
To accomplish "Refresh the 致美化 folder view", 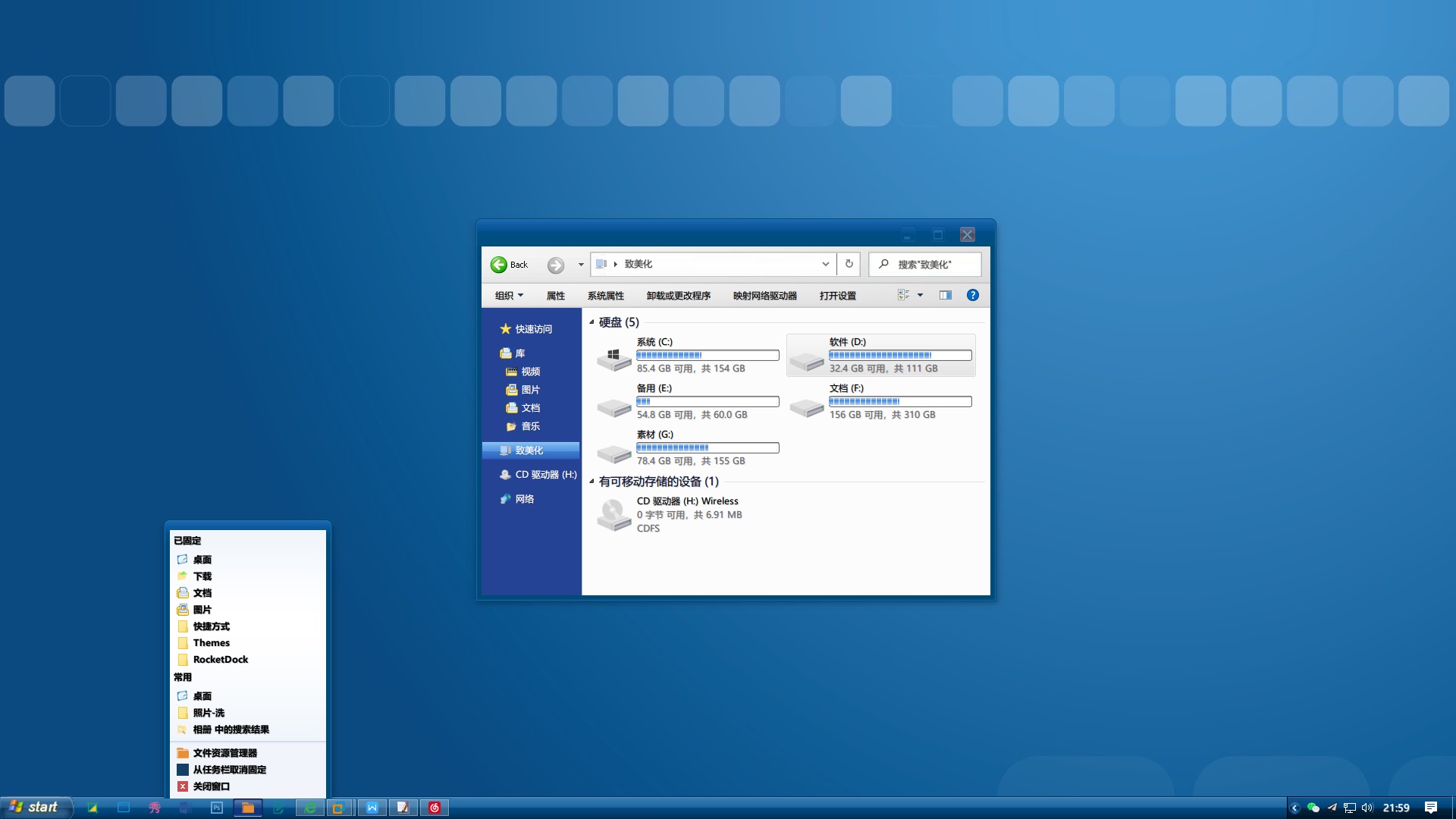I will [x=849, y=264].
